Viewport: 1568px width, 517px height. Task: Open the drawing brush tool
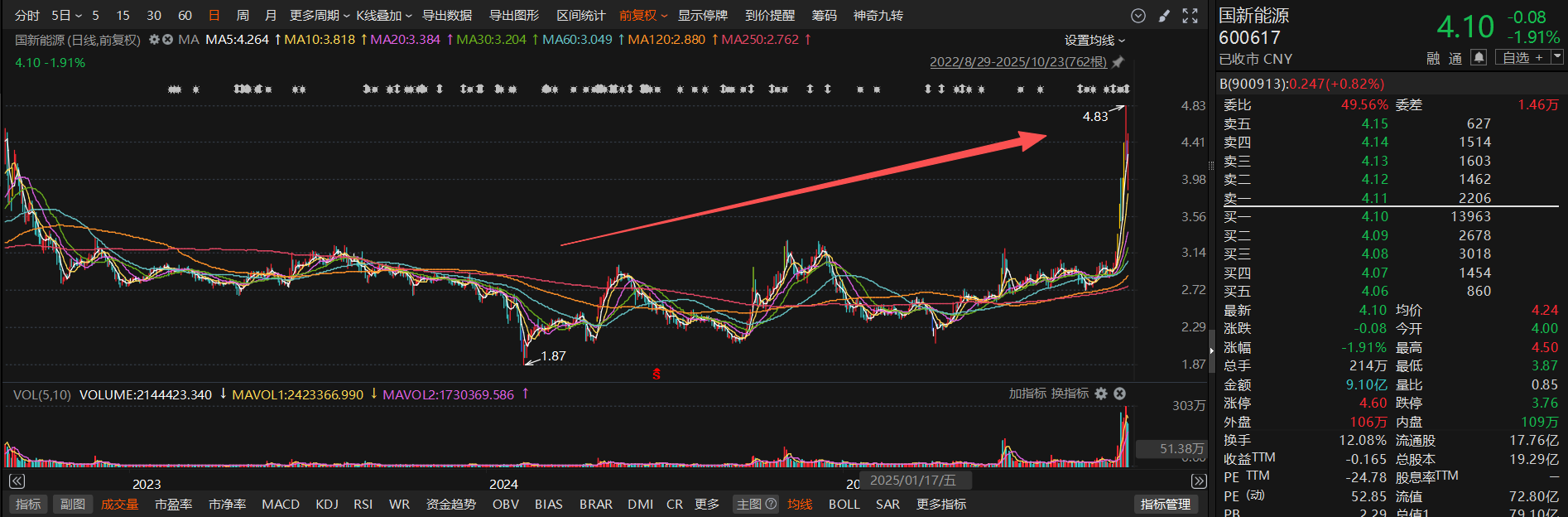1164,16
